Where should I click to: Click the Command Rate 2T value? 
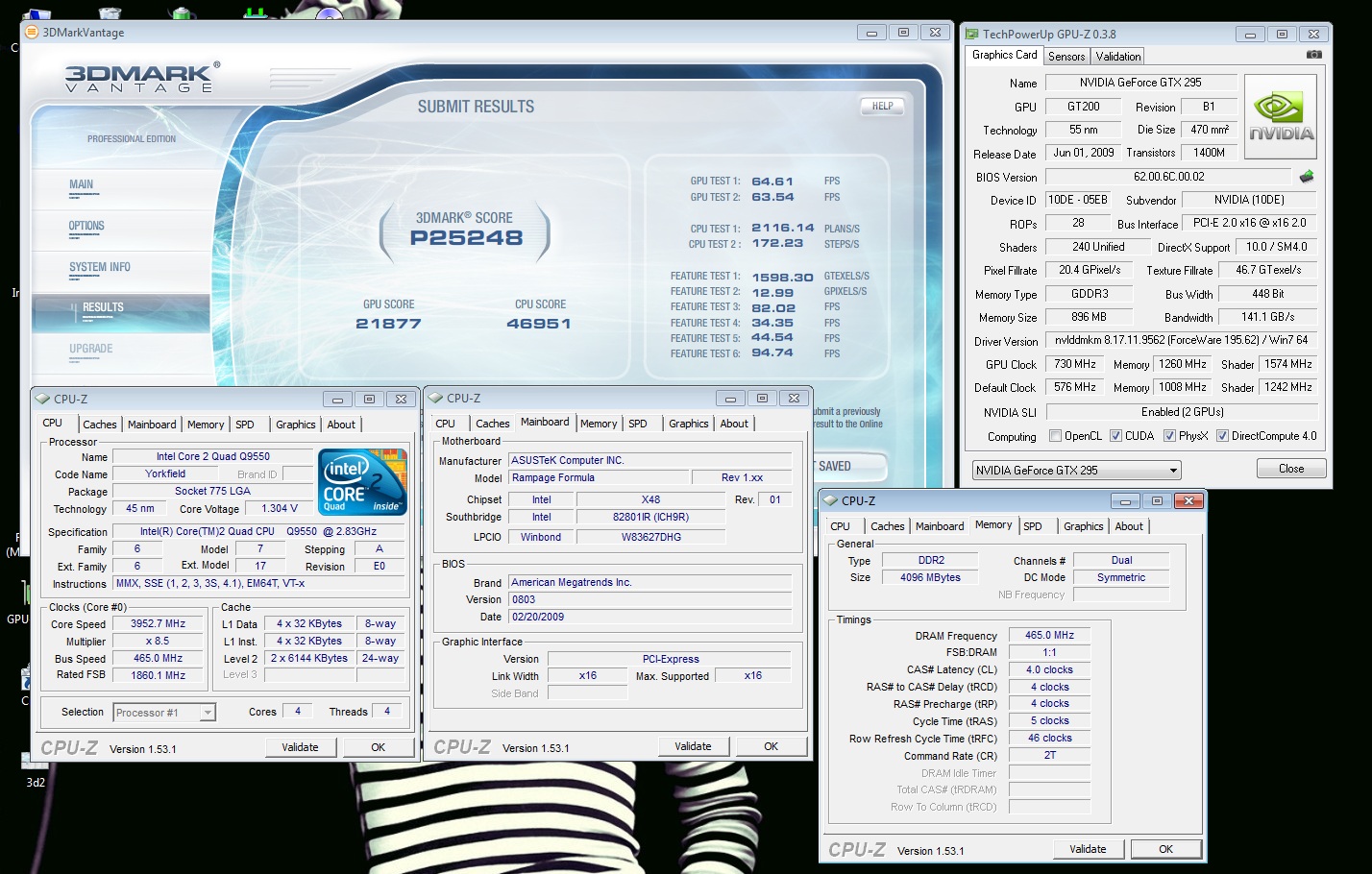pyautogui.click(x=1049, y=755)
